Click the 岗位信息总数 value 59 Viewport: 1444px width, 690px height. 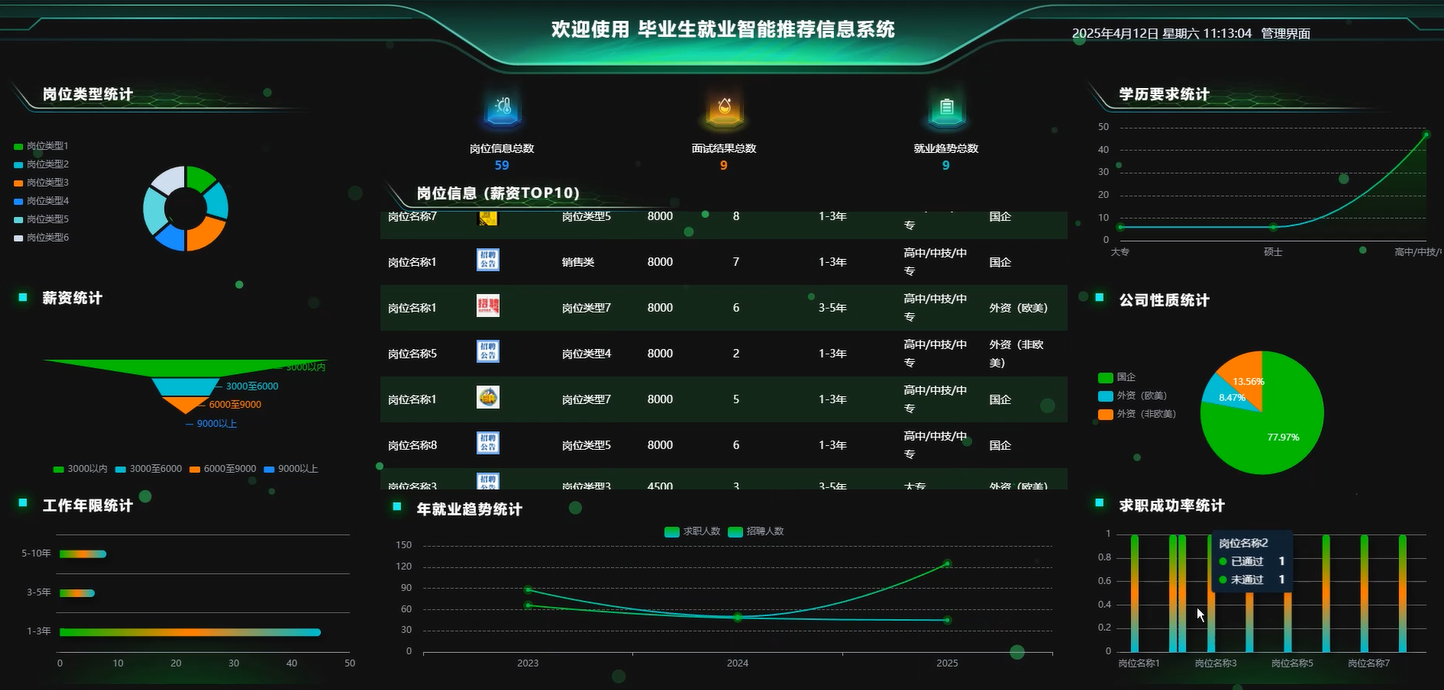coord(502,165)
